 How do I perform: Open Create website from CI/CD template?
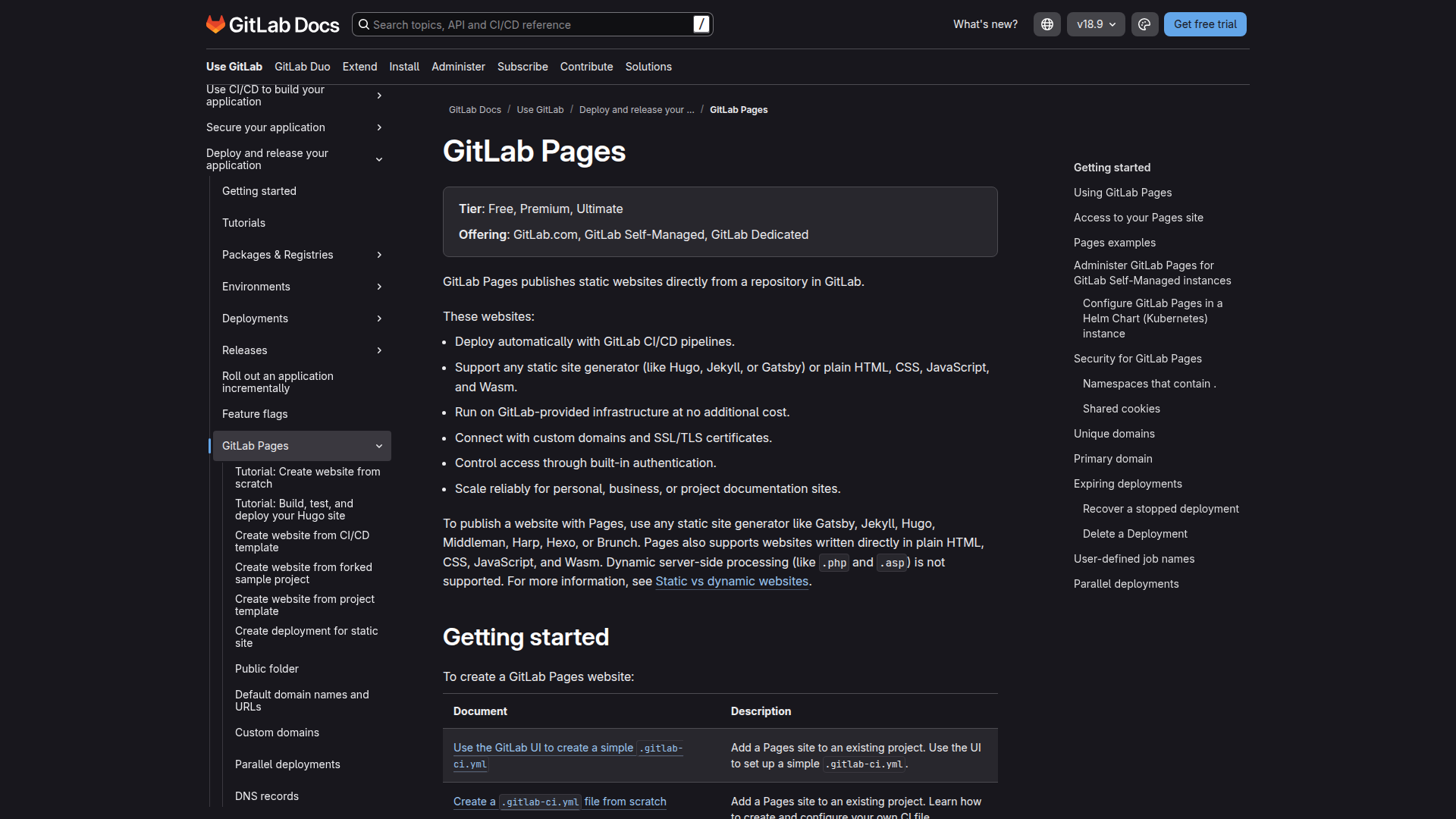point(302,541)
